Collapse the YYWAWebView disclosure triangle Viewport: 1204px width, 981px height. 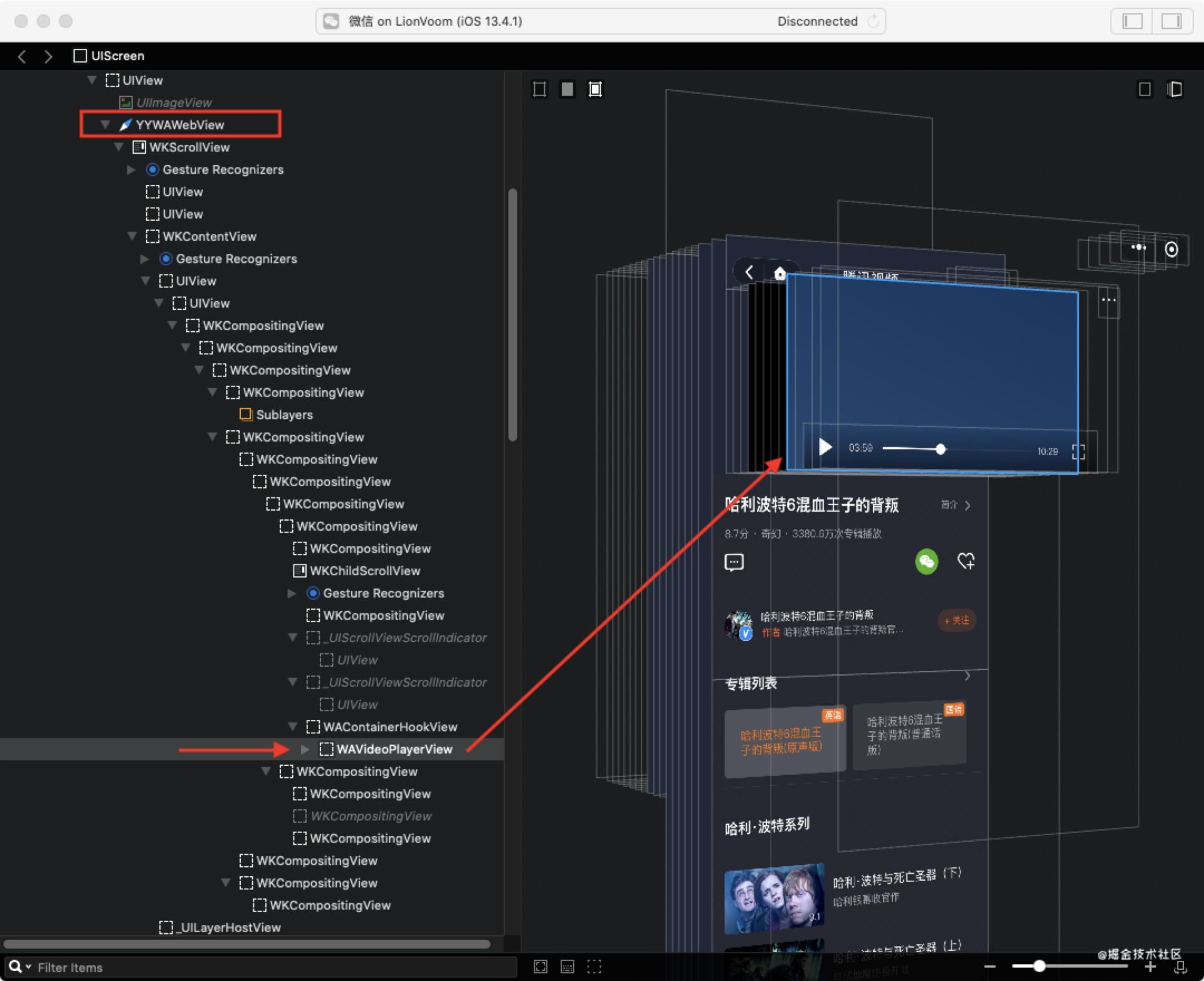click(105, 125)
